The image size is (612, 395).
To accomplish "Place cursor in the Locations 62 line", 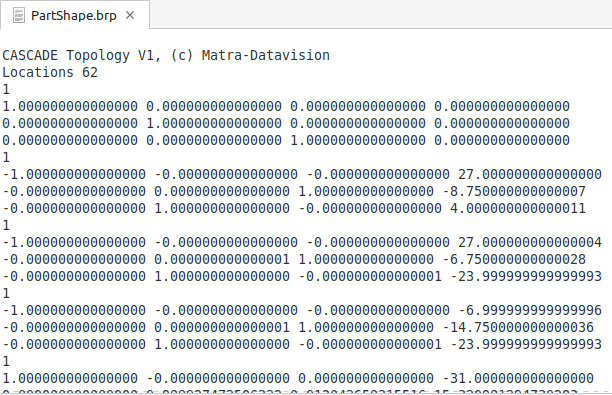I will point(50,73).
